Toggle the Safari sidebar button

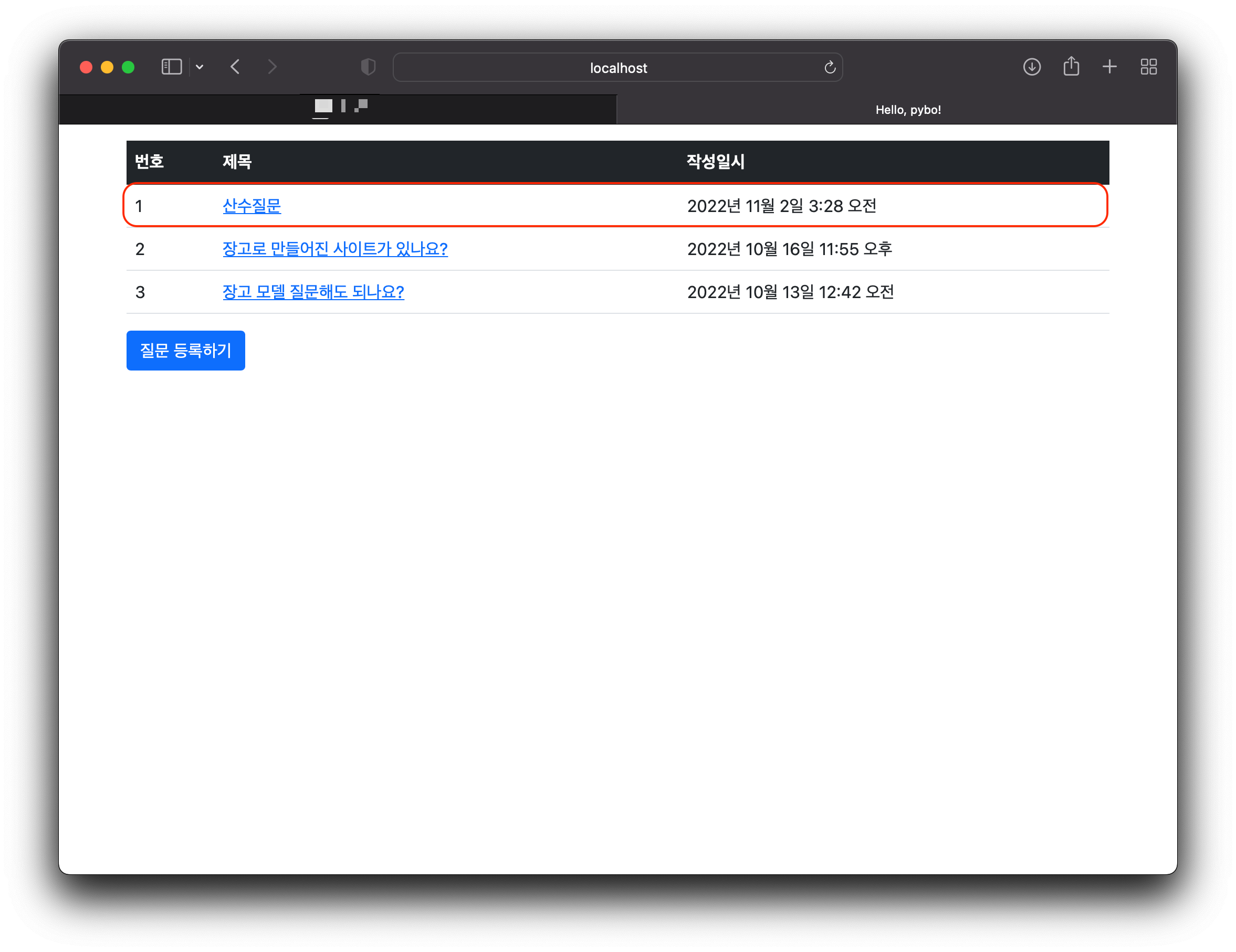pyautogui.click(x=172, y=67)
